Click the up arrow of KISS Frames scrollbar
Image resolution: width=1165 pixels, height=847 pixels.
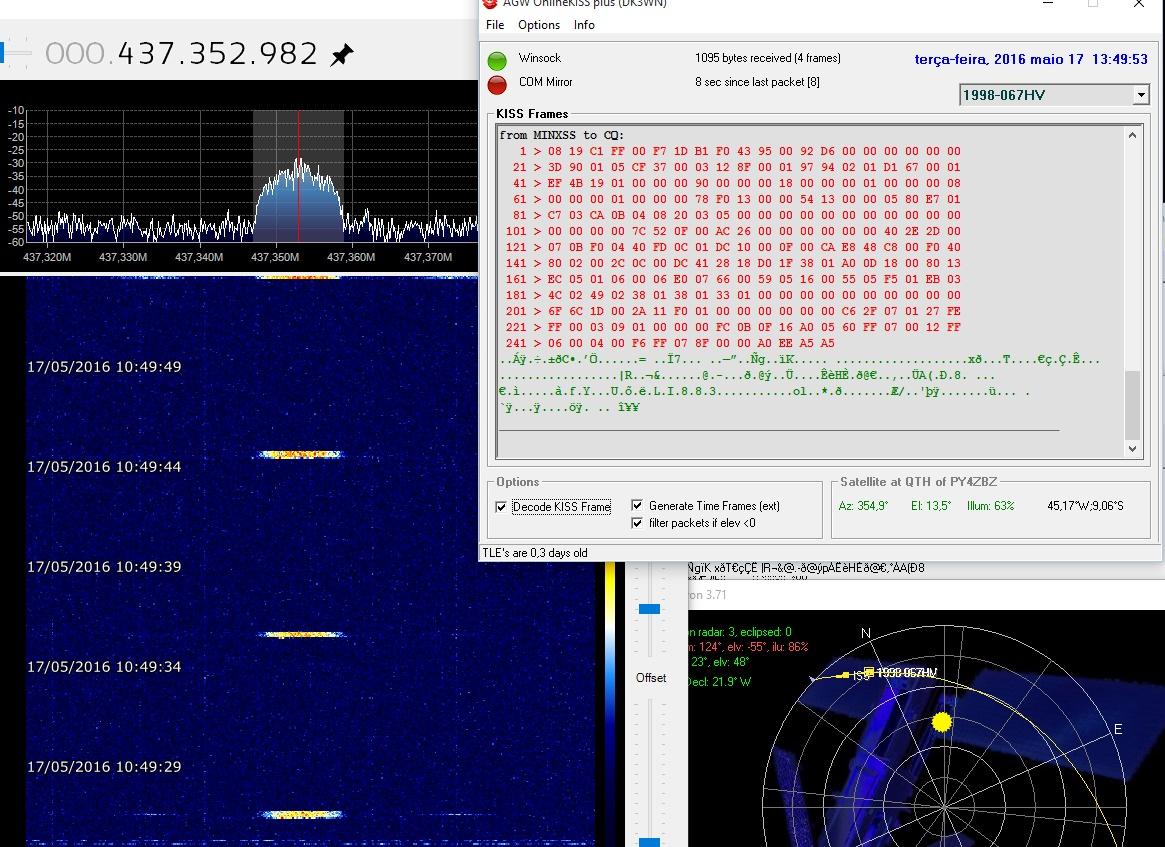1132,135
